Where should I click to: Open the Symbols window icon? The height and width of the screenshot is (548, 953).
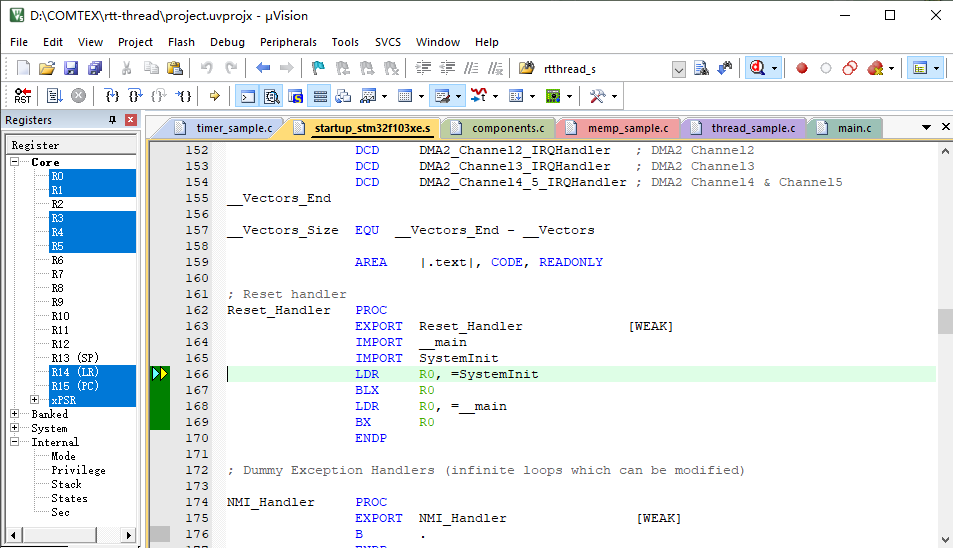[x=296, y=96]
